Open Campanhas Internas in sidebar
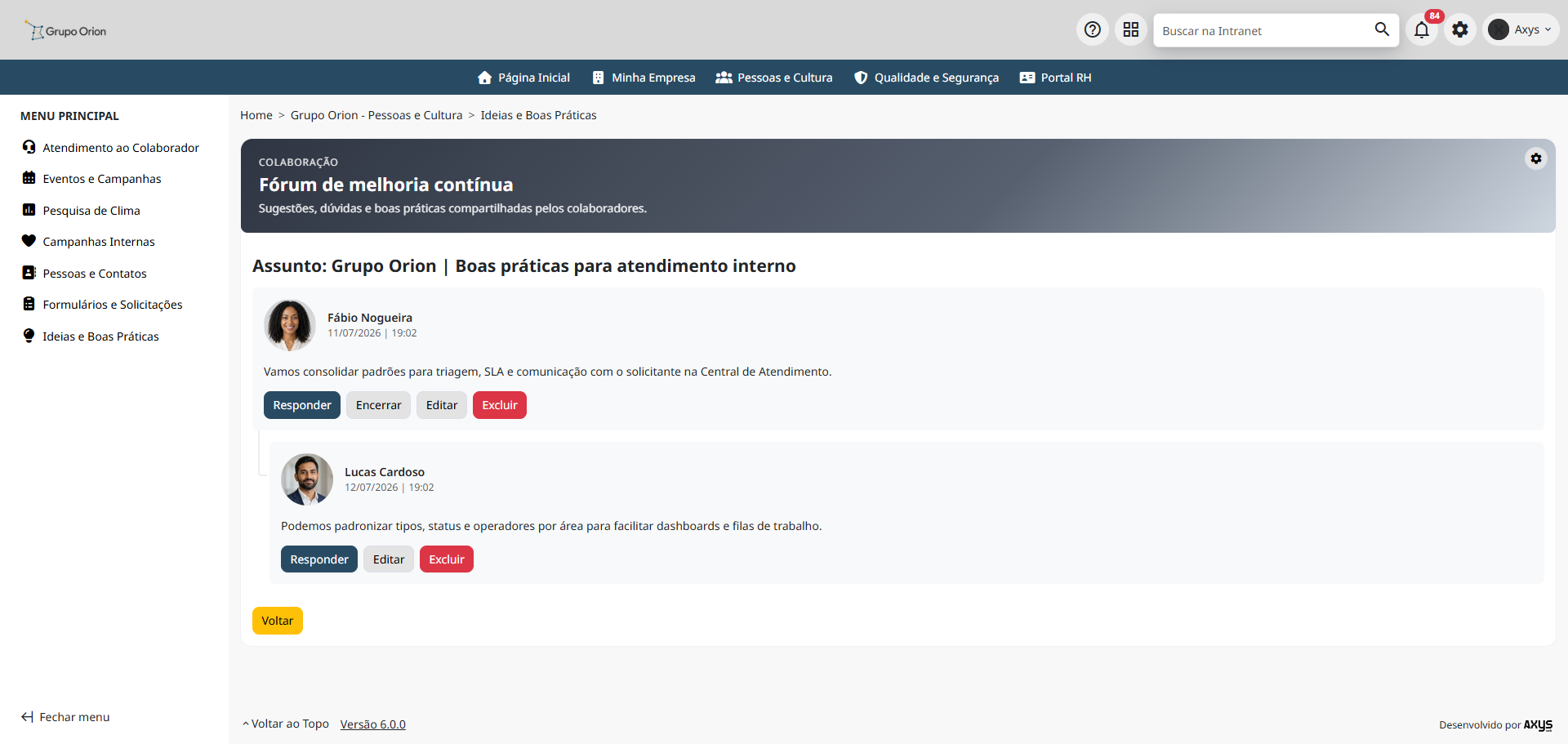The image size is (1568, 744). click(99, 242)
